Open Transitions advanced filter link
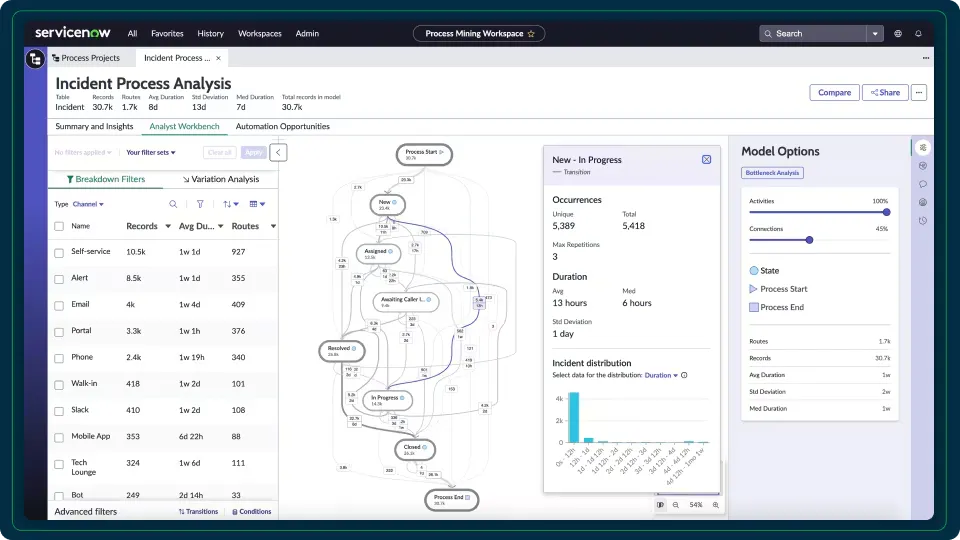Image resolution: width=960 pixels, height=540 pixels. click(198, 512)
